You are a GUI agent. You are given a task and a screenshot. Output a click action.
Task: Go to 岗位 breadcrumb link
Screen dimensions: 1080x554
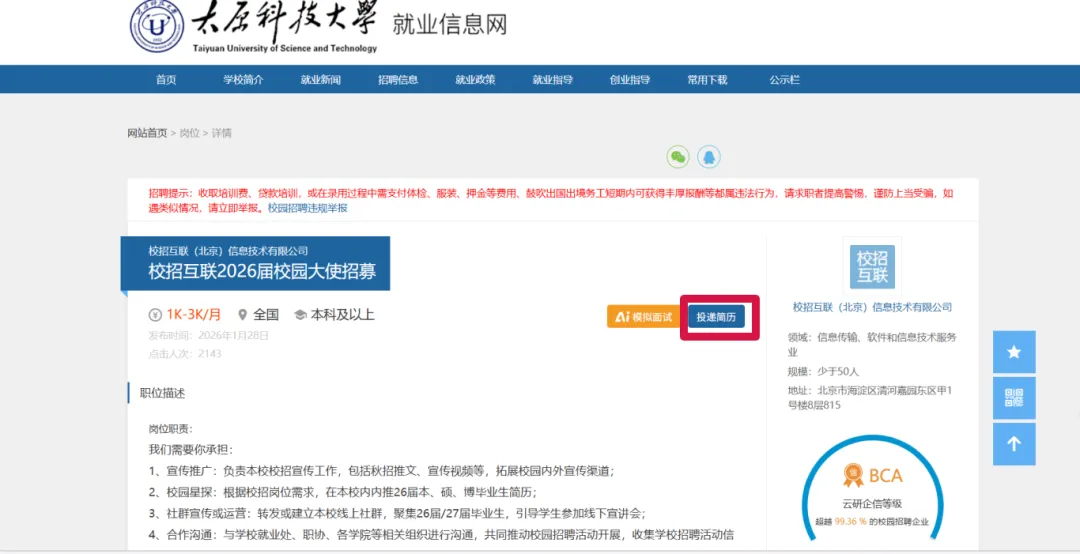pyautogui.click(x=189, y=133)
